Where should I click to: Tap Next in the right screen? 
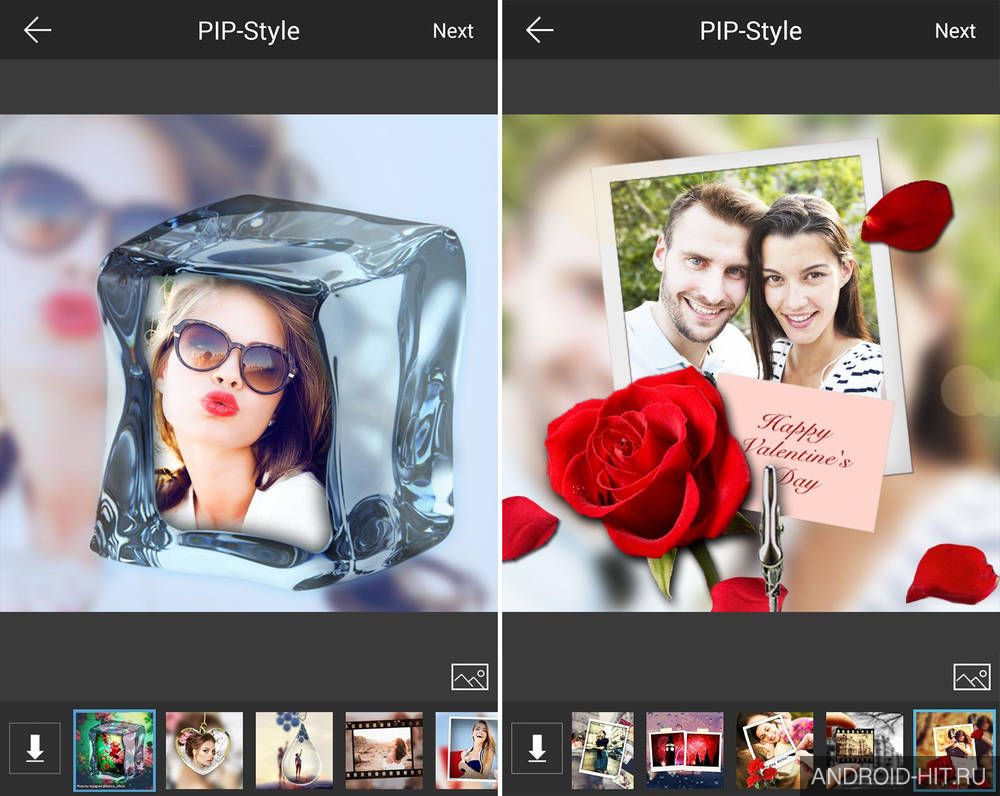click(x=955, y=31)
